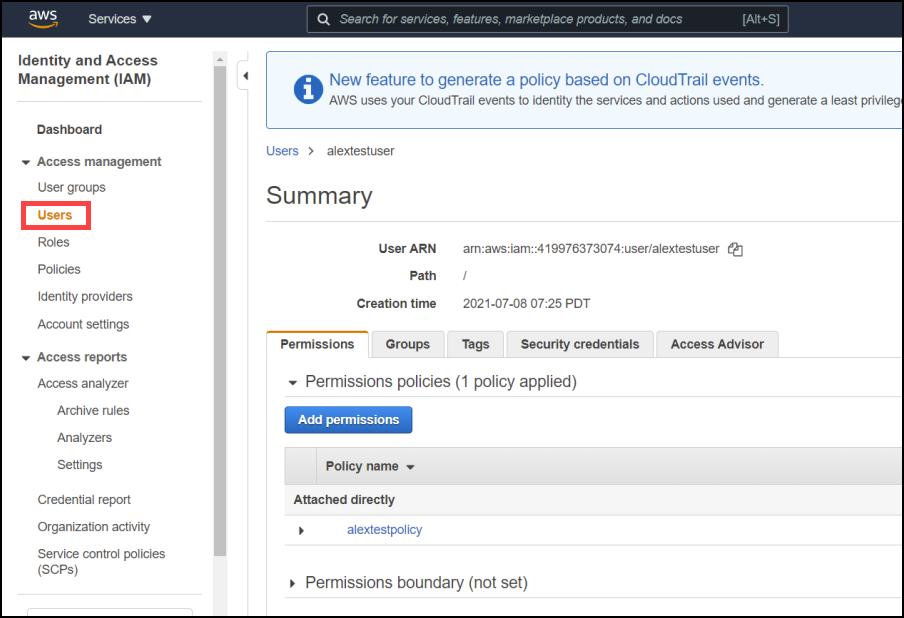Open Dashboard in the sidebar
This screenshot has width=904, height=618.
coord(69,130)
